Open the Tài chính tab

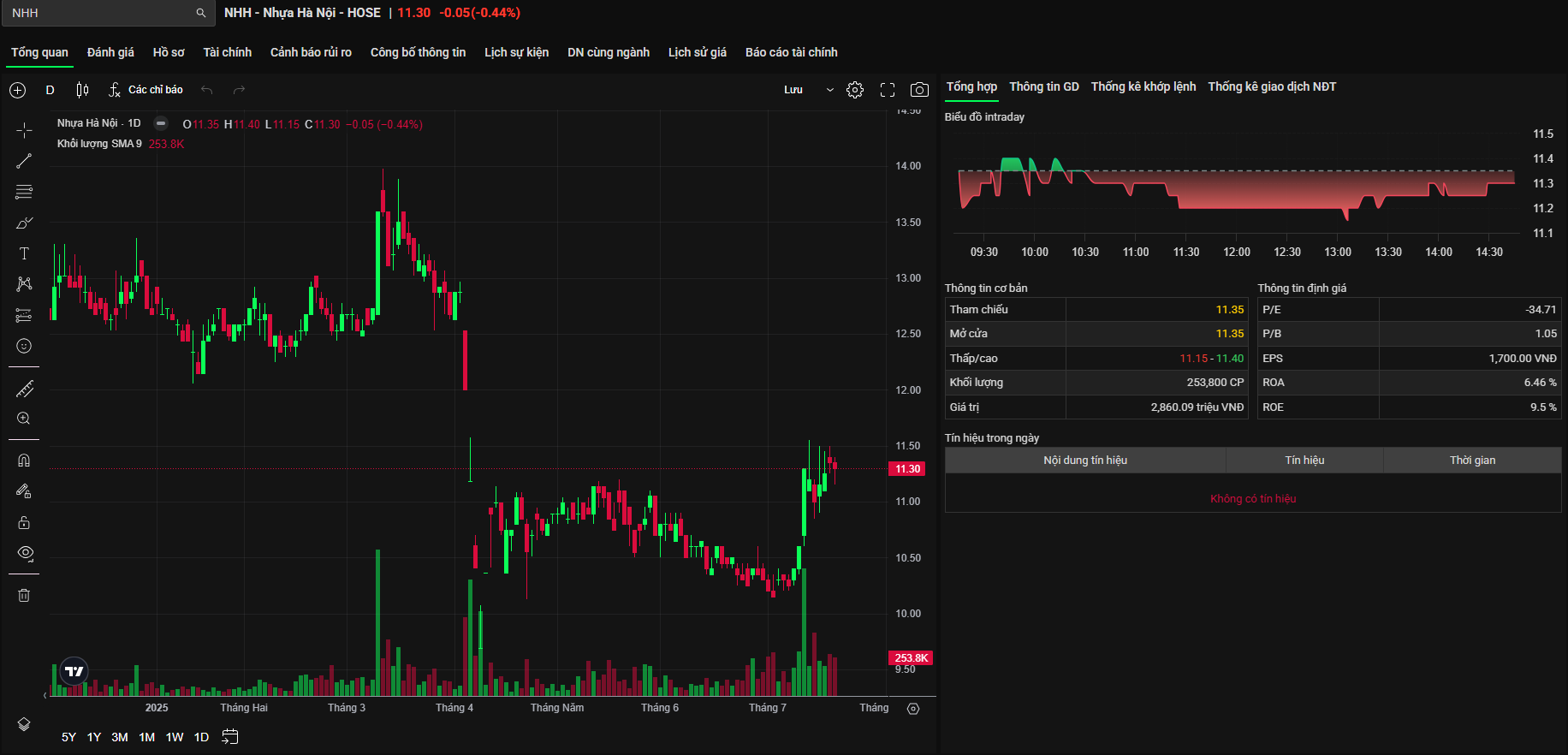(x=227, y=52)
